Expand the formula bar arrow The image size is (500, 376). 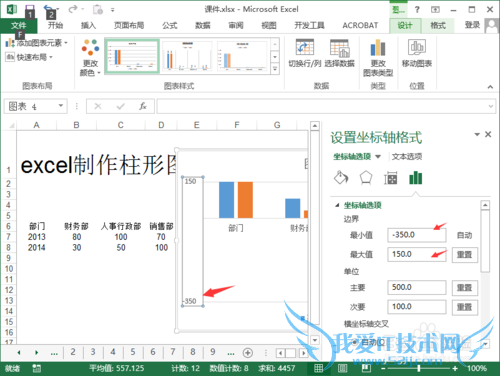[491, 106]
